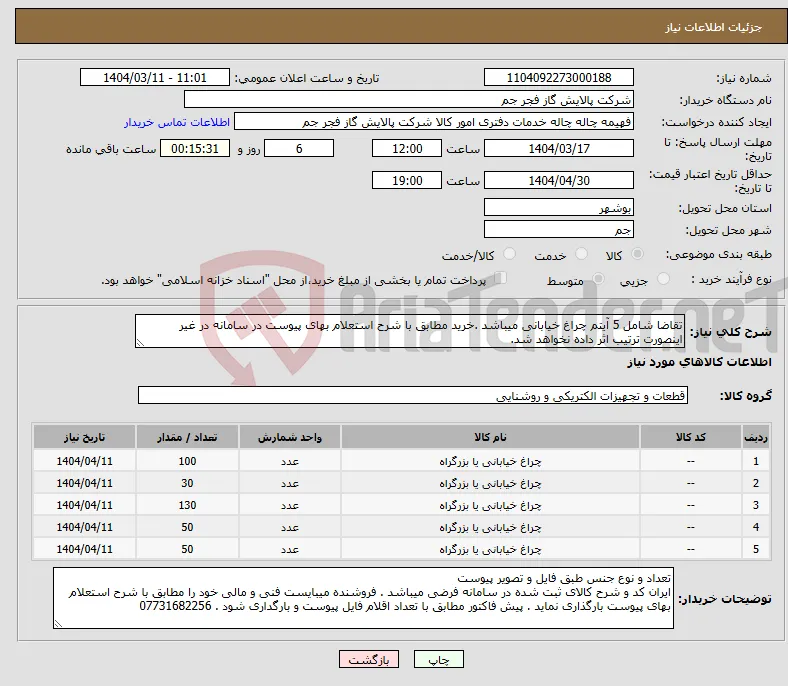Screen dimensions: 788x686
Task: Click the request creator name field
Action: [434, 122]
